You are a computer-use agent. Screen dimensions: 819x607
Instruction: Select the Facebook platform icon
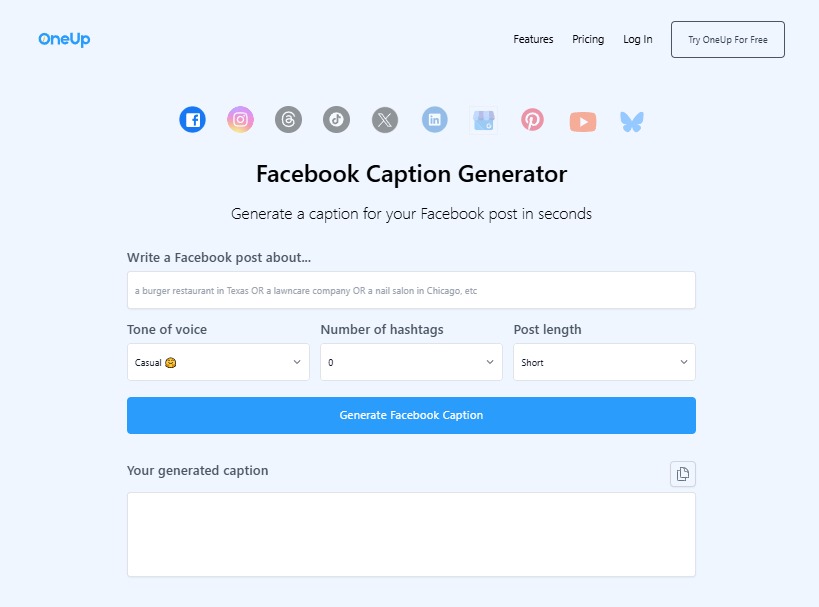[192, 119]
